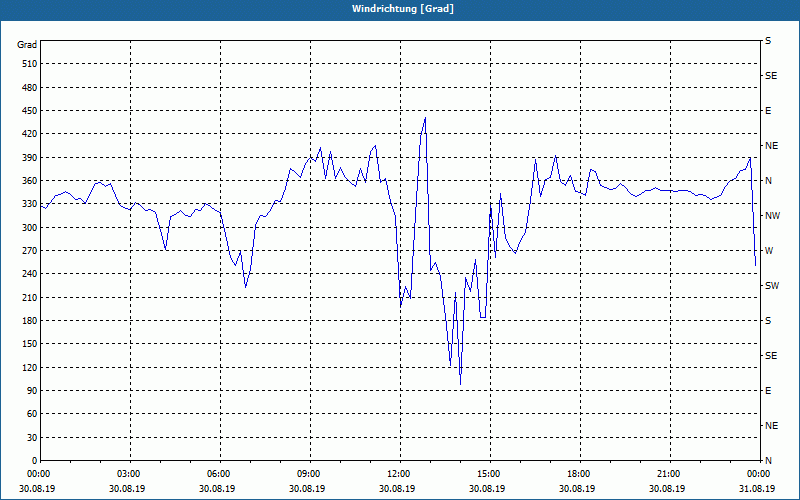Select the 270 degree axis label
The width and height of the screenshot is (800, 500).
pyautogui.click(x=29, y=251)
